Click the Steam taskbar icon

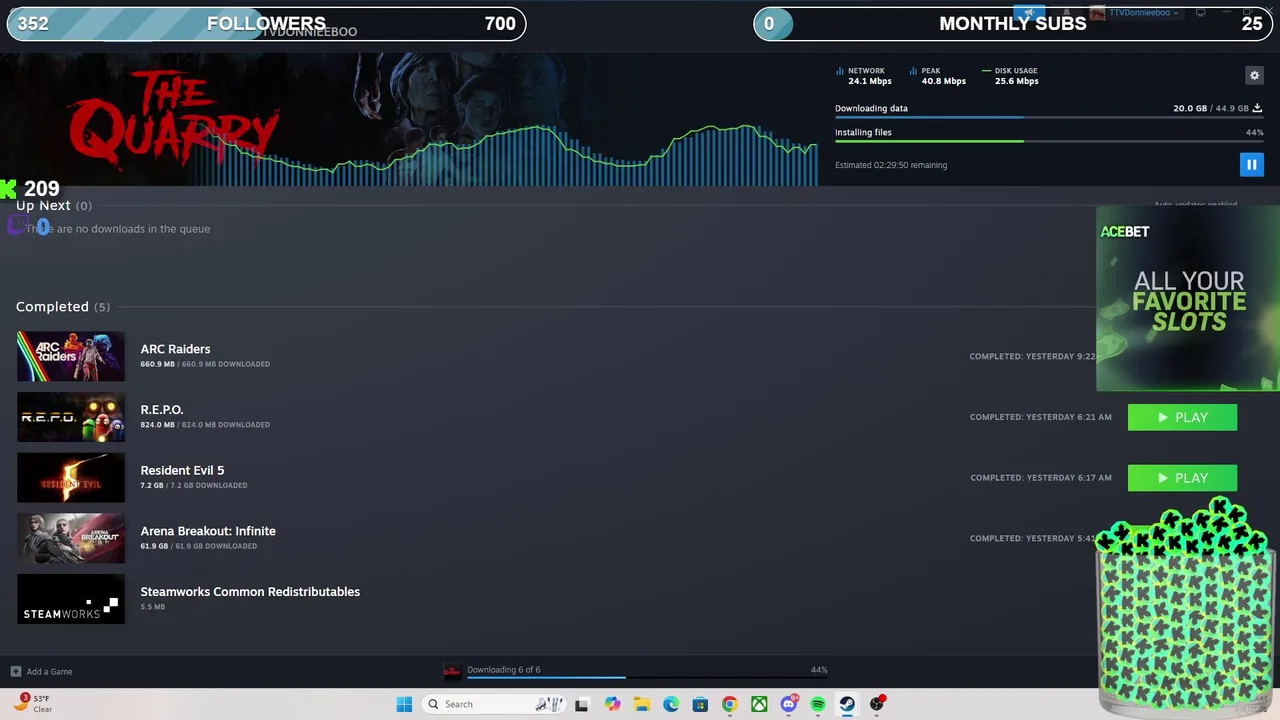pyautogui.click(x=847, y=704)
